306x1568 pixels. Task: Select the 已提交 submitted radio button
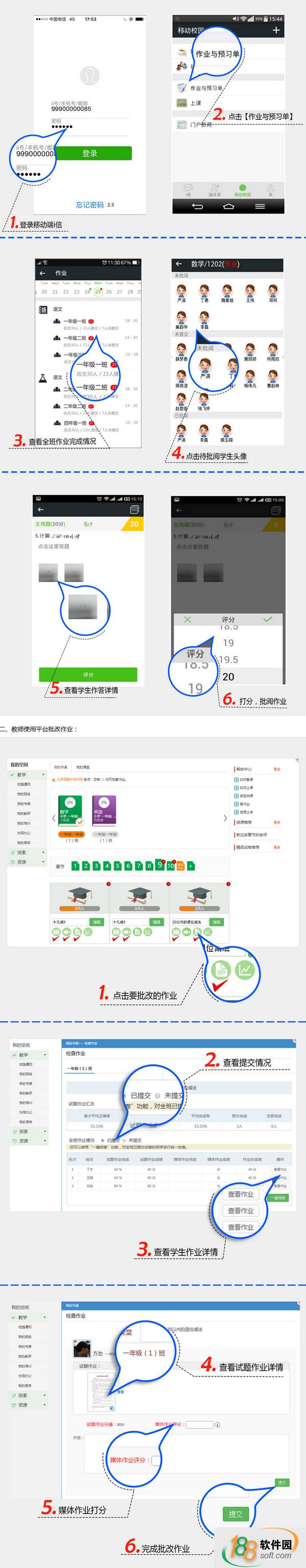tap(102, 1140)
